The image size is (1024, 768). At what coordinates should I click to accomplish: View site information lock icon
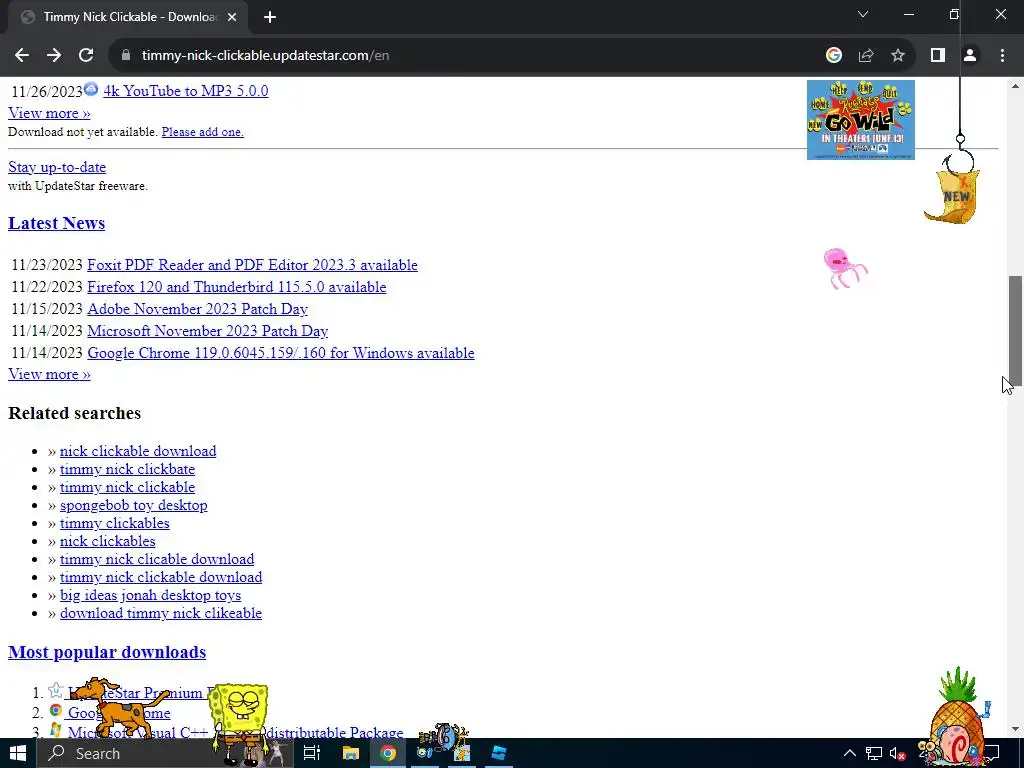[126, 56]
